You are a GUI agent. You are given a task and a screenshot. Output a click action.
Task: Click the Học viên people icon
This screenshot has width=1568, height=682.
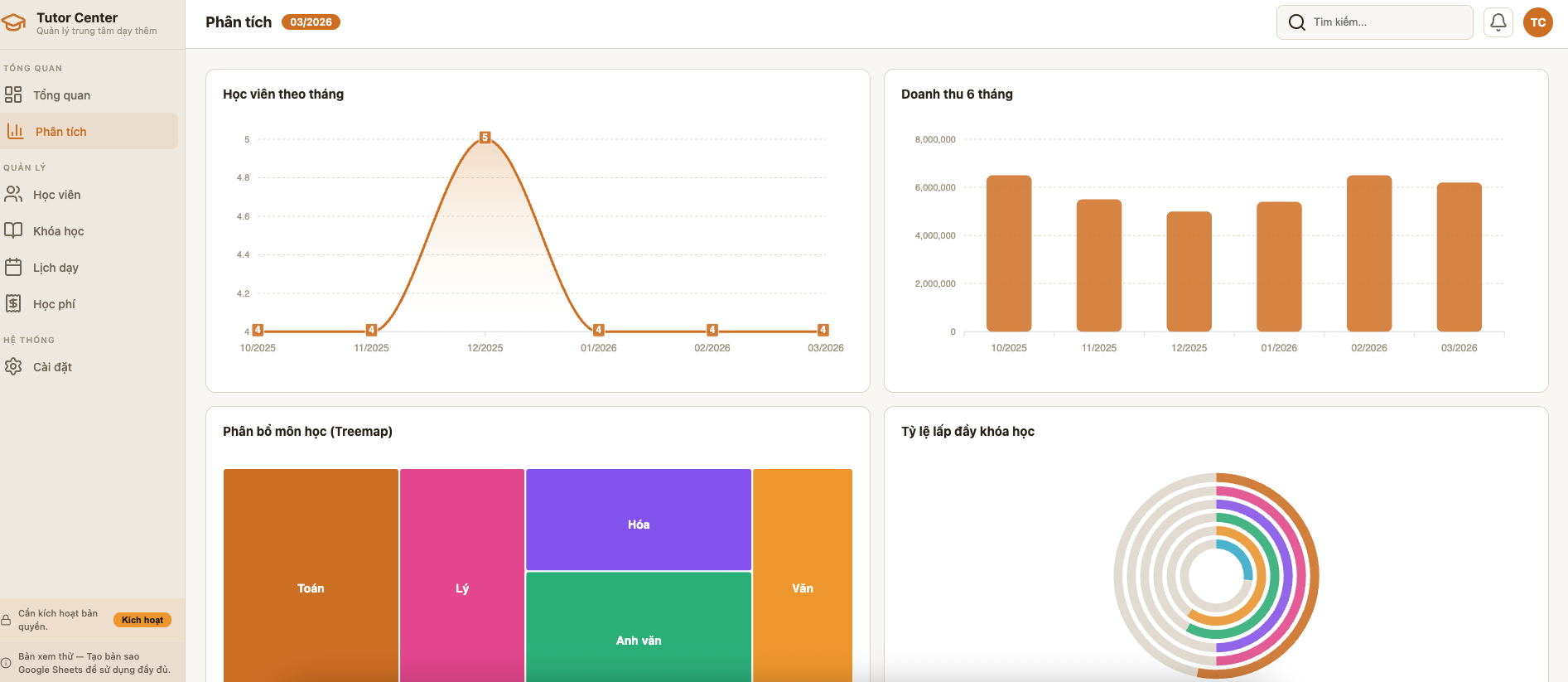point(13,194)
